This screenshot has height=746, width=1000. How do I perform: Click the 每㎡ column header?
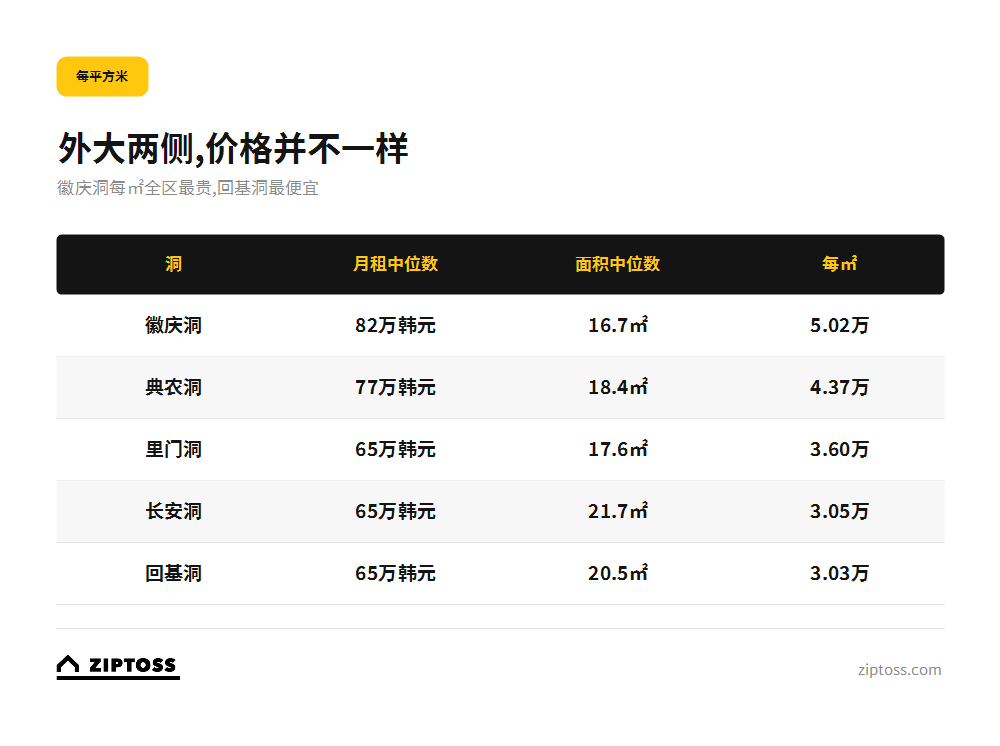[839, 264]
